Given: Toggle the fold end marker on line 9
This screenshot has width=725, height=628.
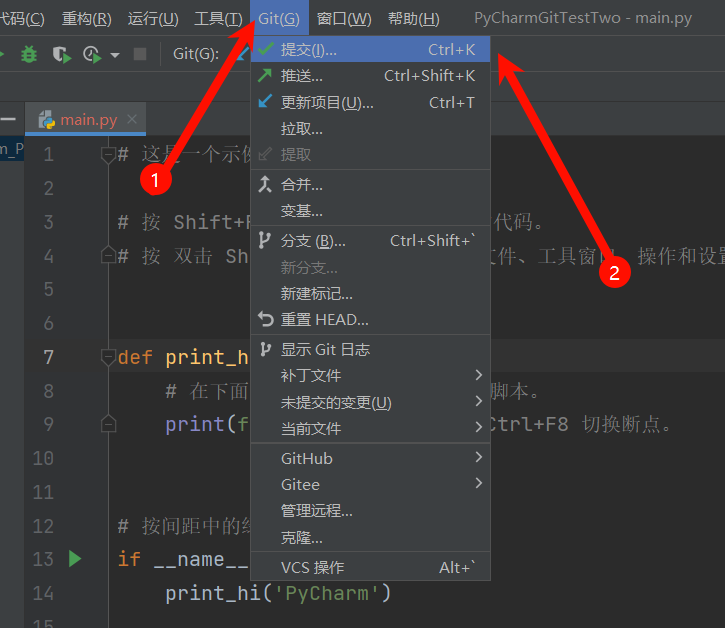Looking at the screenshot, I should tap(108, 424).
